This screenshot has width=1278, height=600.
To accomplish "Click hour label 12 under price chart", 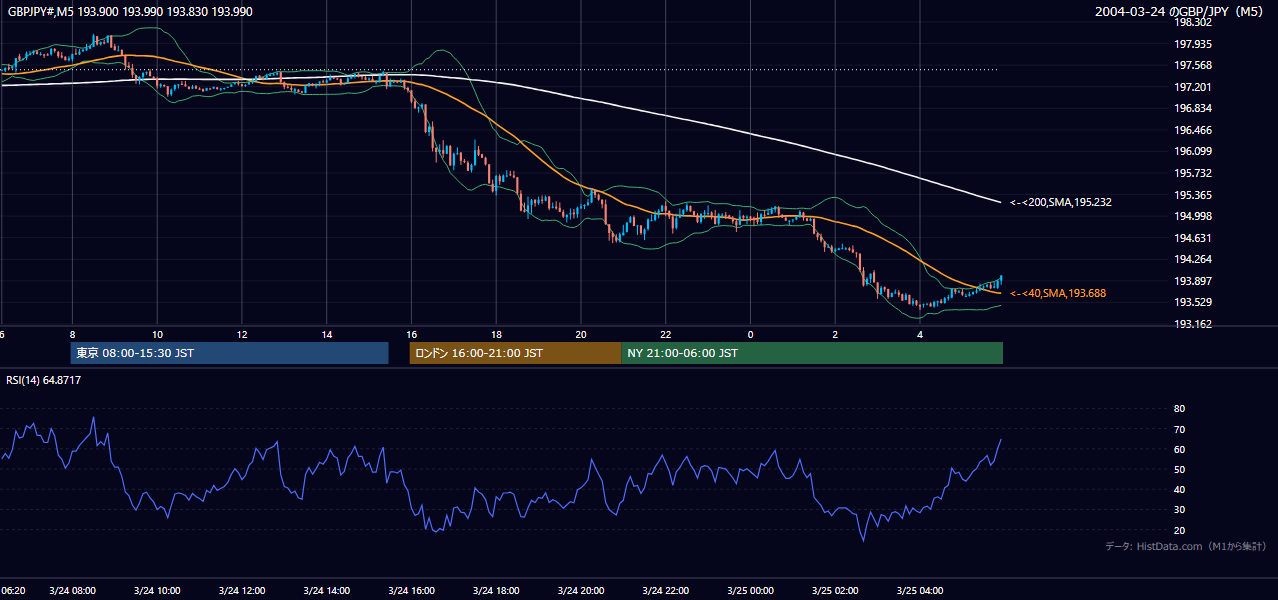I will point(242,334).
